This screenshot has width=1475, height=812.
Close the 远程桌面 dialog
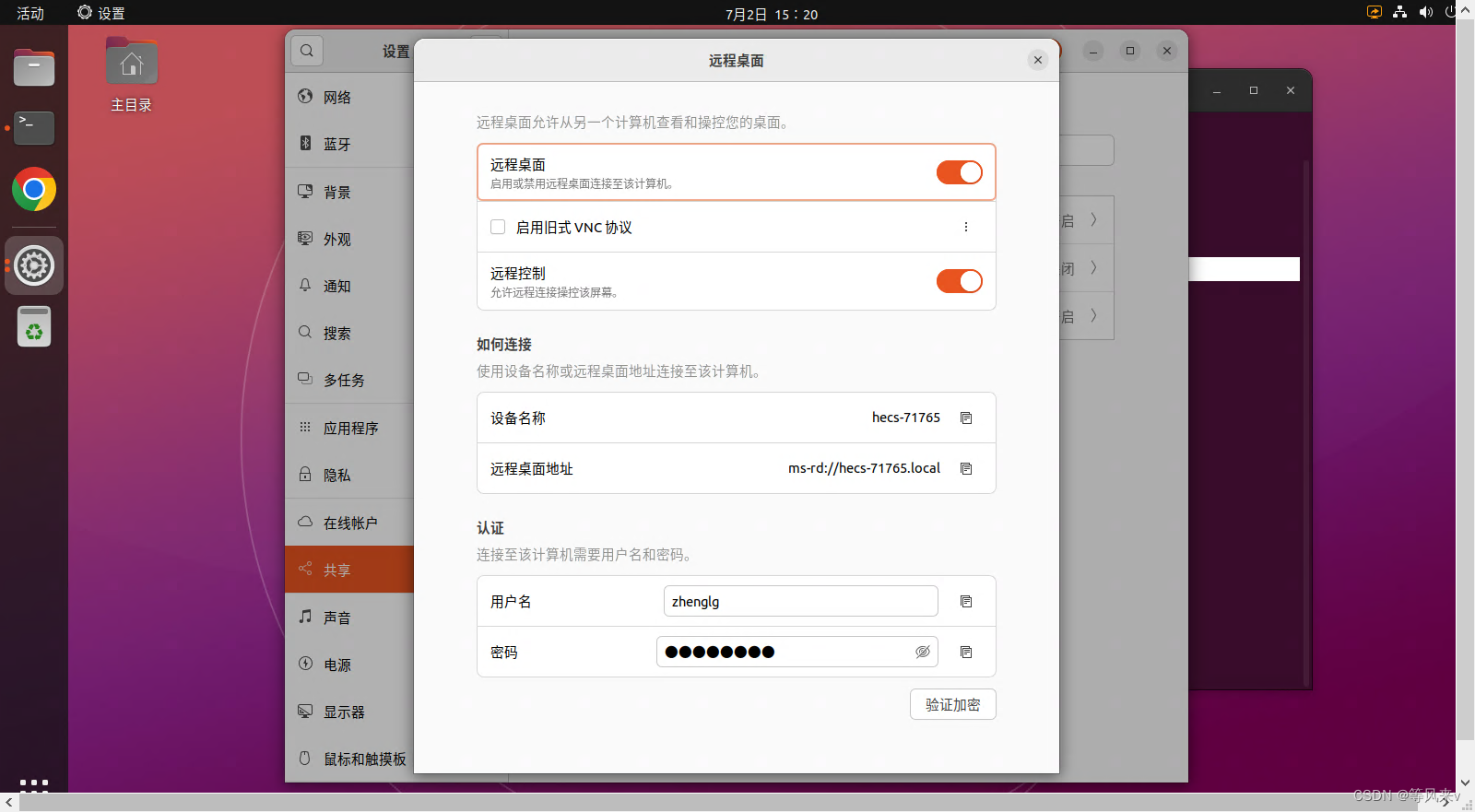coord(1038,60)
